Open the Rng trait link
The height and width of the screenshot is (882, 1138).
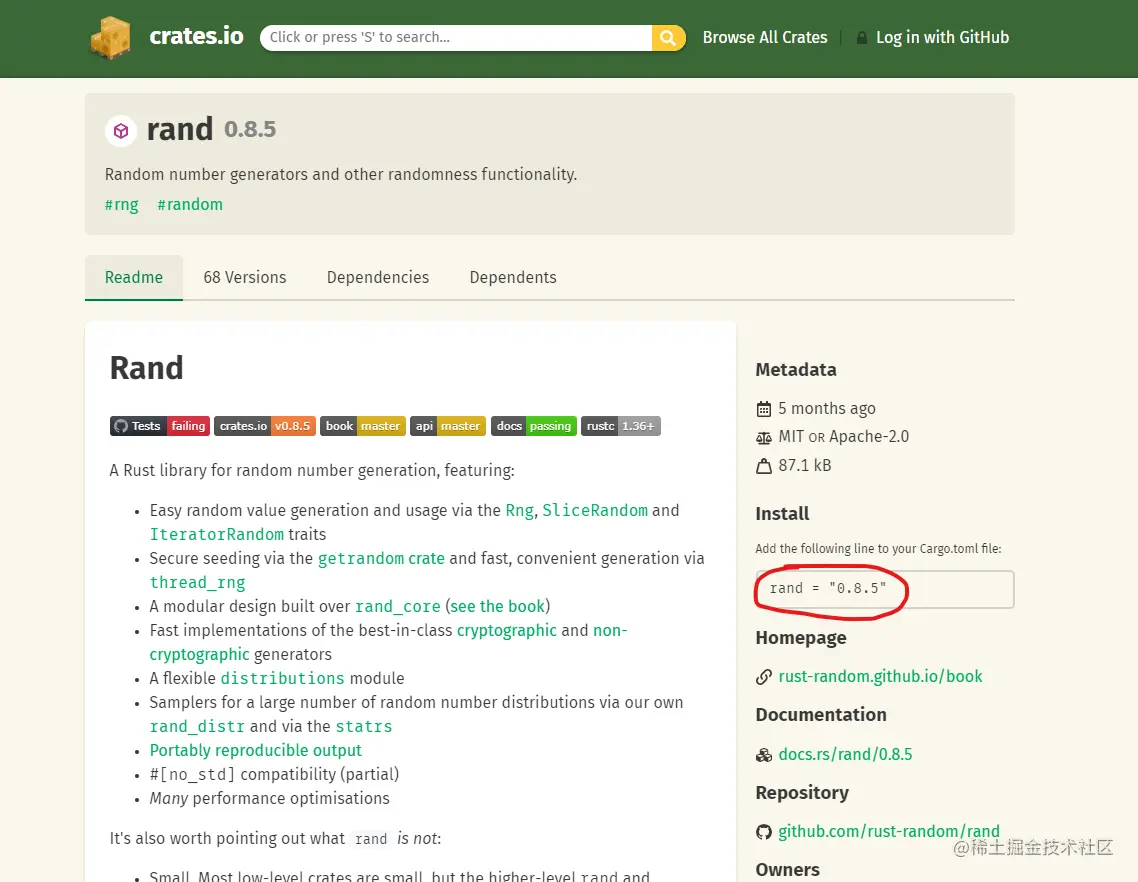click(x=519, y=510)
